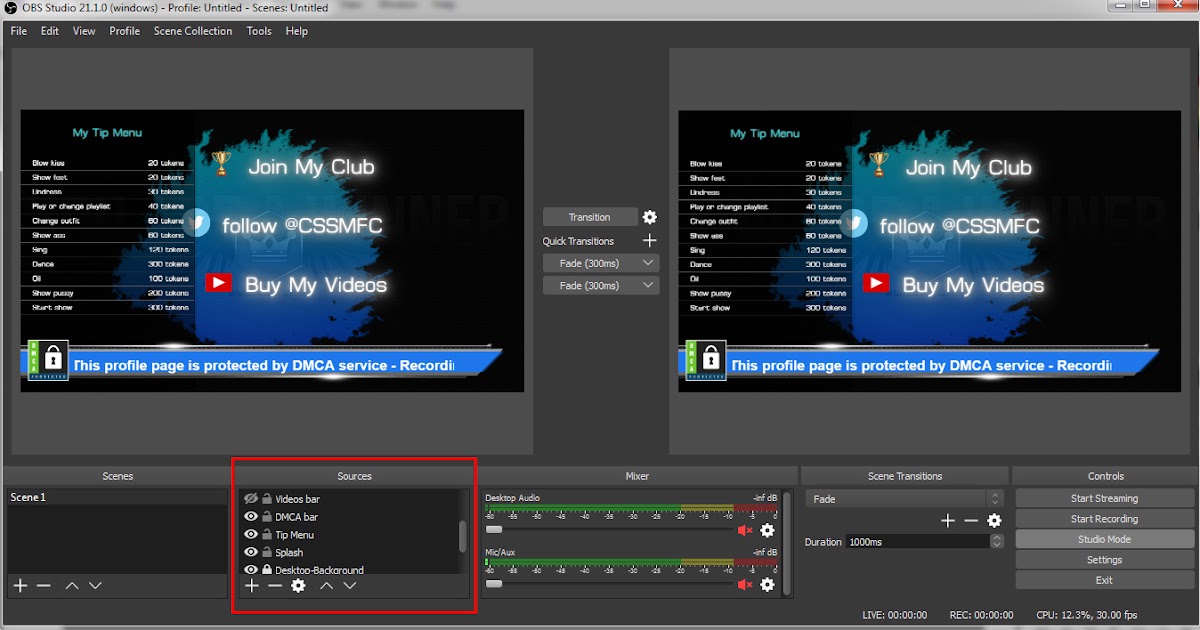Click Duration spinner arrows

[997, 541]
